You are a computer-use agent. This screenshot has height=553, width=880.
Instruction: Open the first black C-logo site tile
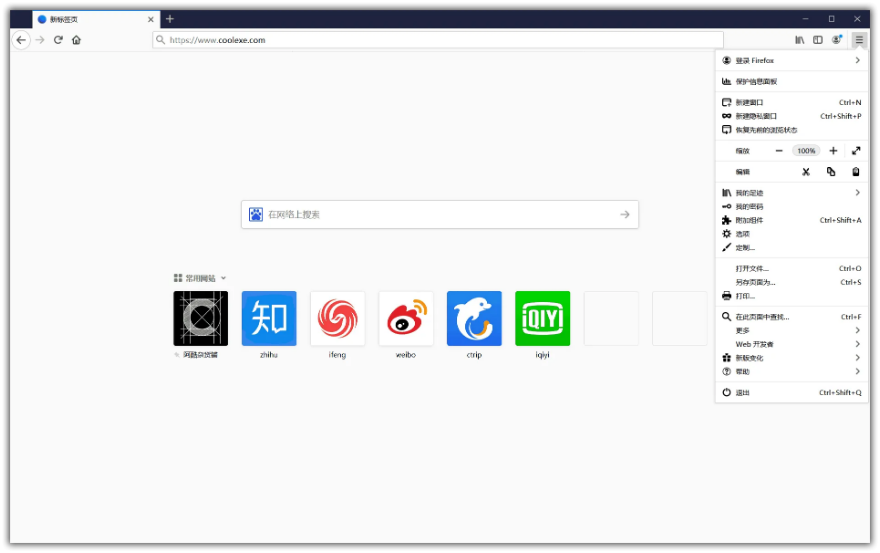(x=200, y=318)
